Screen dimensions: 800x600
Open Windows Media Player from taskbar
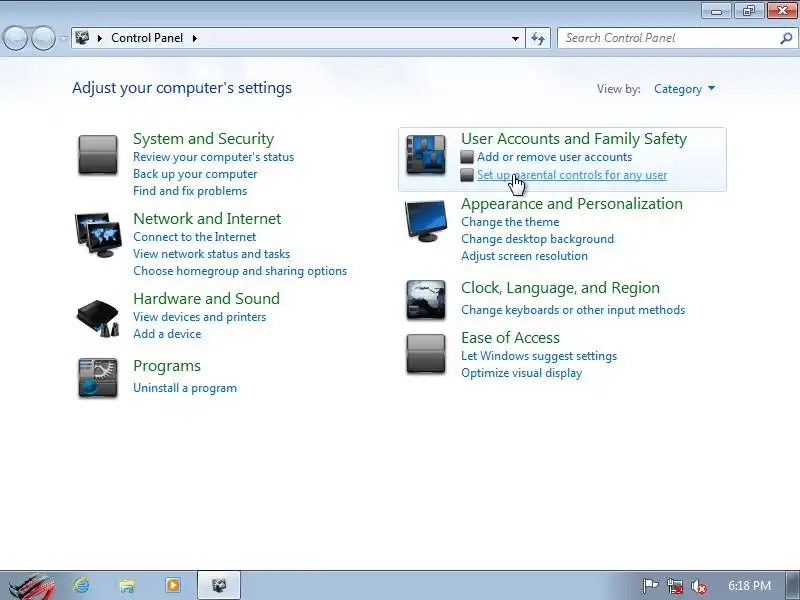point(173,585)
